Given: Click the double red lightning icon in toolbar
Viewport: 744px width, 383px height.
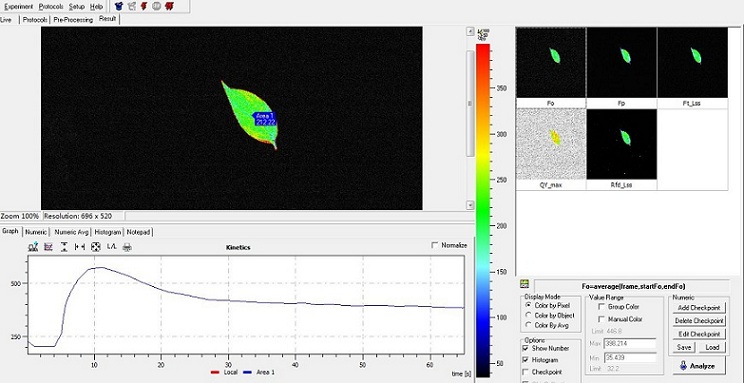Looking at the screenshot, I should click(169, 6).
